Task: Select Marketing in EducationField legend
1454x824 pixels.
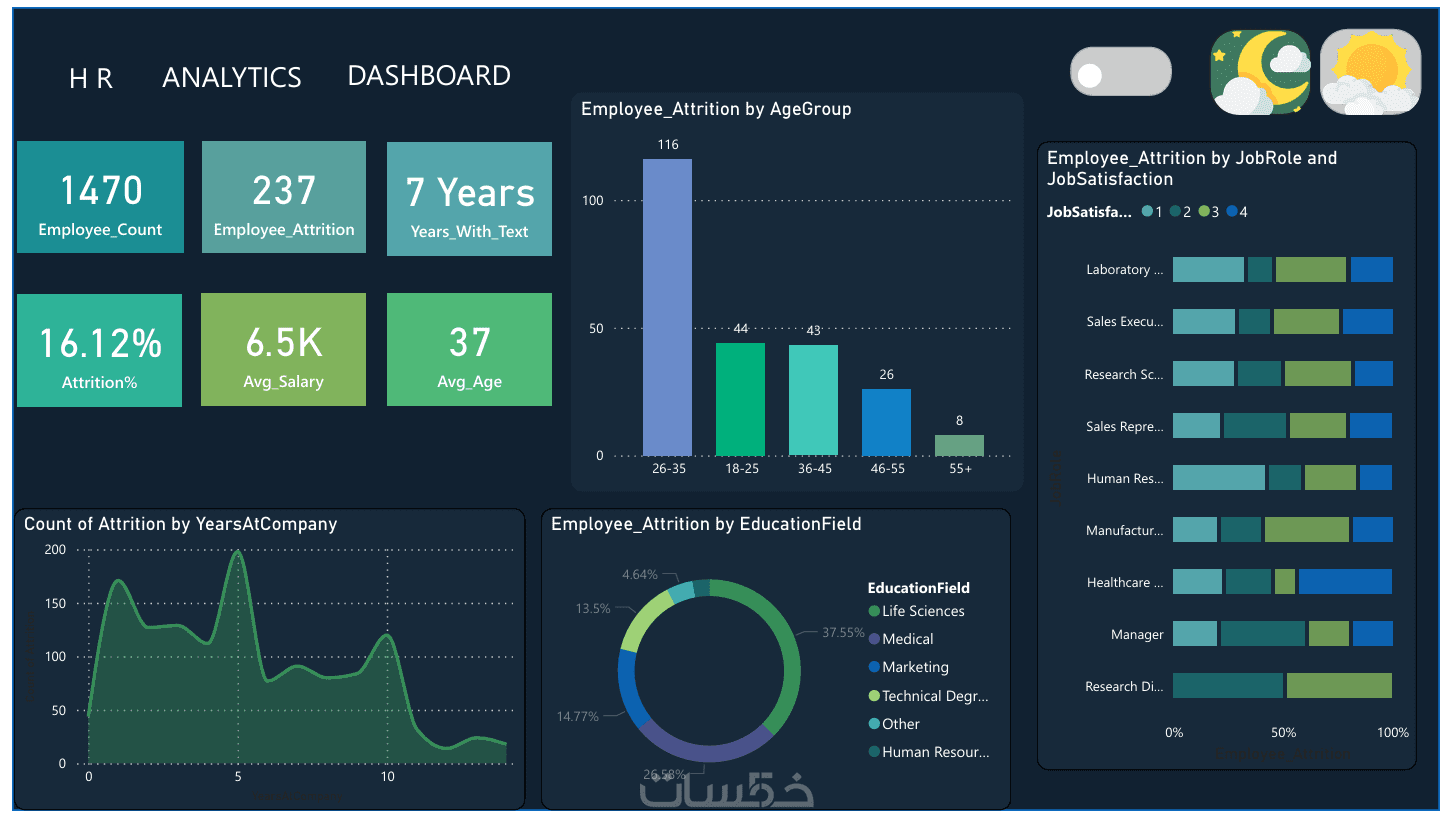Action: [x=909, y=667]
